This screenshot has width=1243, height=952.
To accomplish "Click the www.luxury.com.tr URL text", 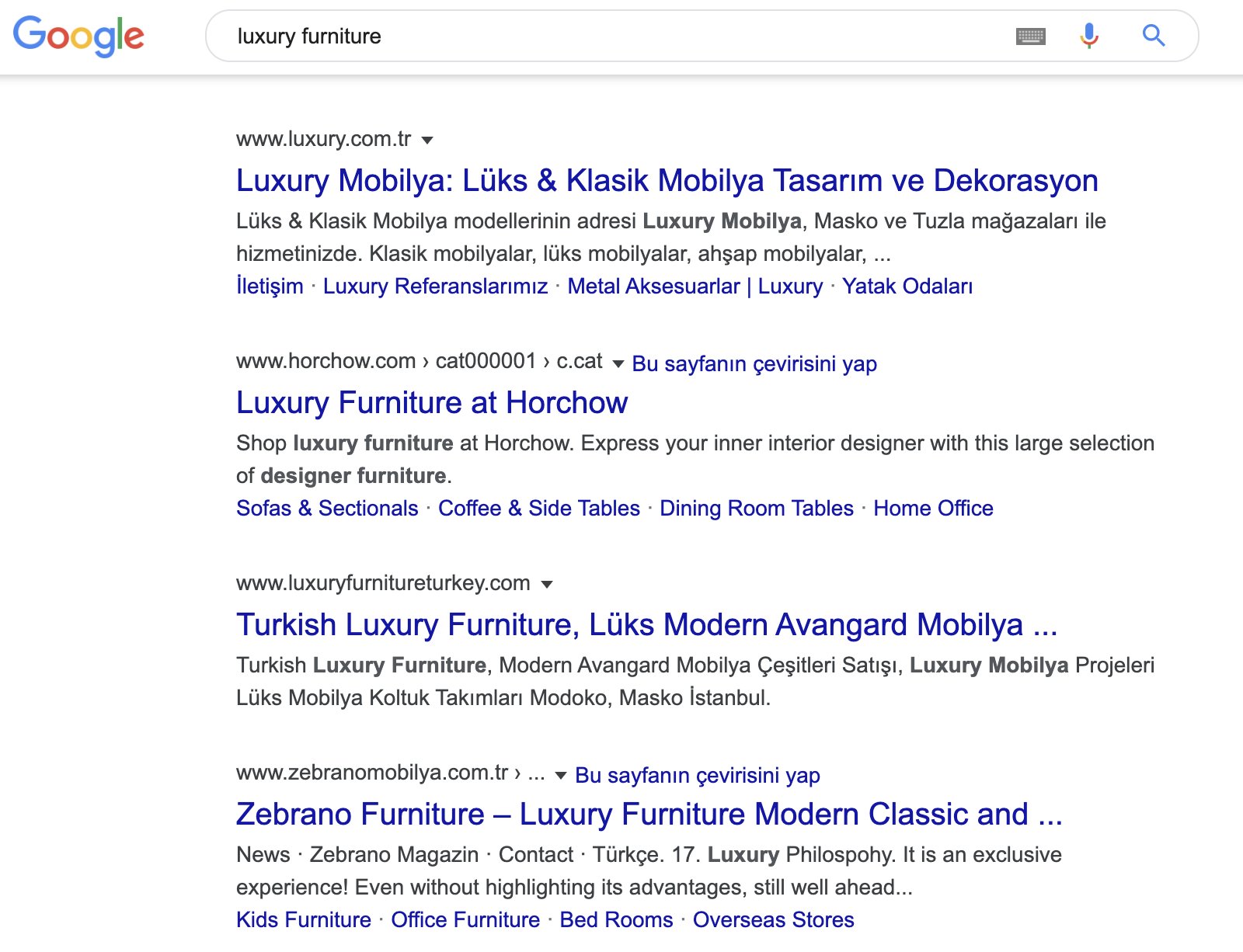I will click(x=324, y=139).
